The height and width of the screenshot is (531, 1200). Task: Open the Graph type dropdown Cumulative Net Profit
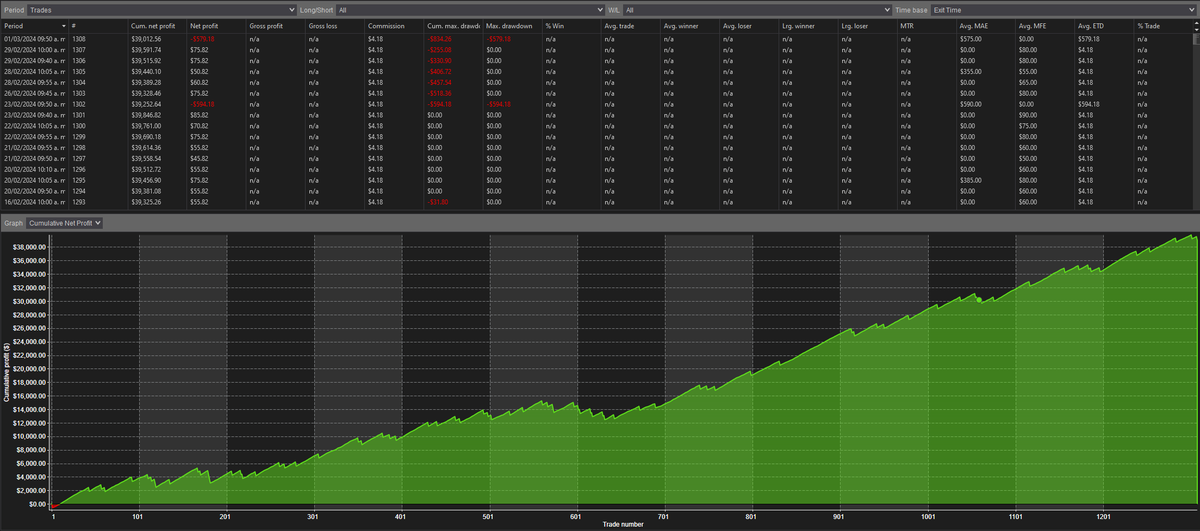(65, 223)
